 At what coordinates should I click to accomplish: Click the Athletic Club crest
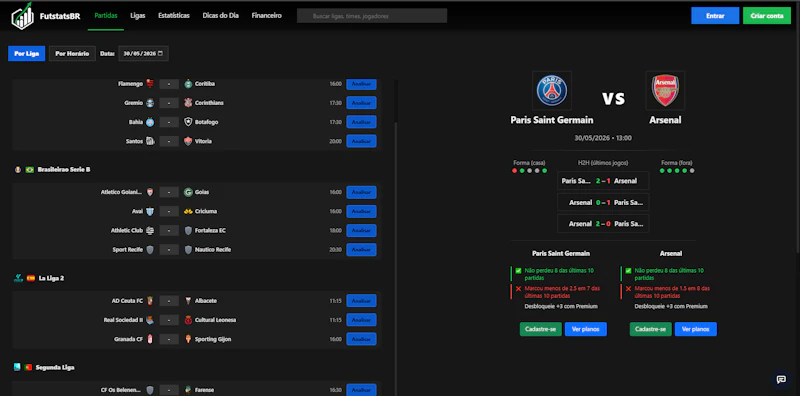coord(150,230)
